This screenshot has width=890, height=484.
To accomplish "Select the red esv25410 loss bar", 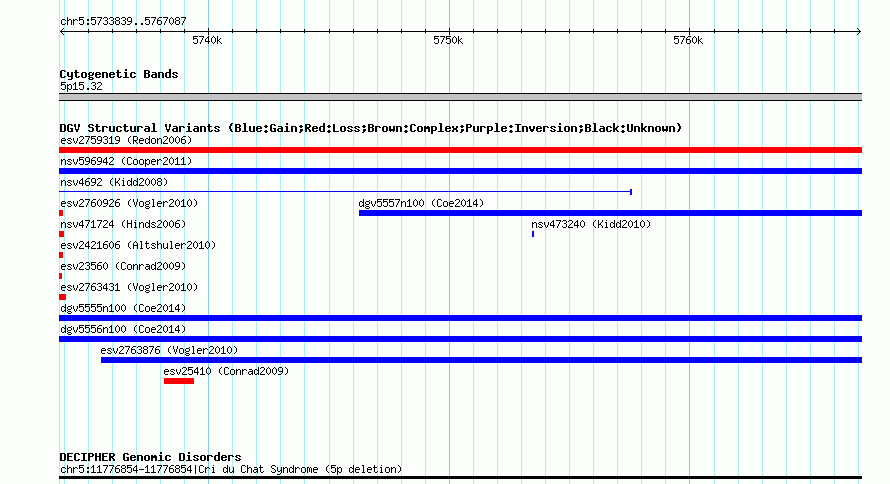I will (179, 381).
